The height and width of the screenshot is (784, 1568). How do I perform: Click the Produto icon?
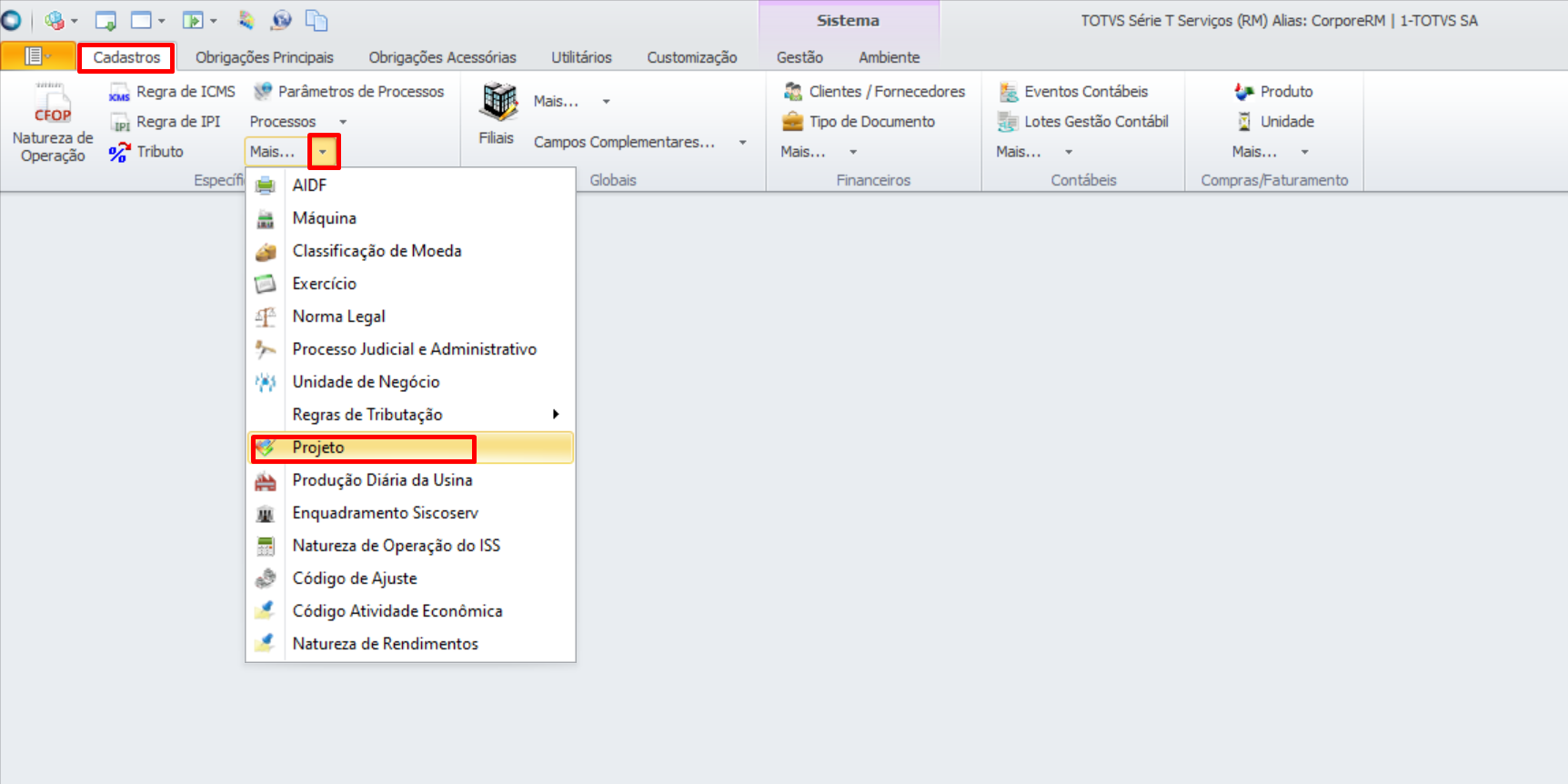pos(1244,91)
